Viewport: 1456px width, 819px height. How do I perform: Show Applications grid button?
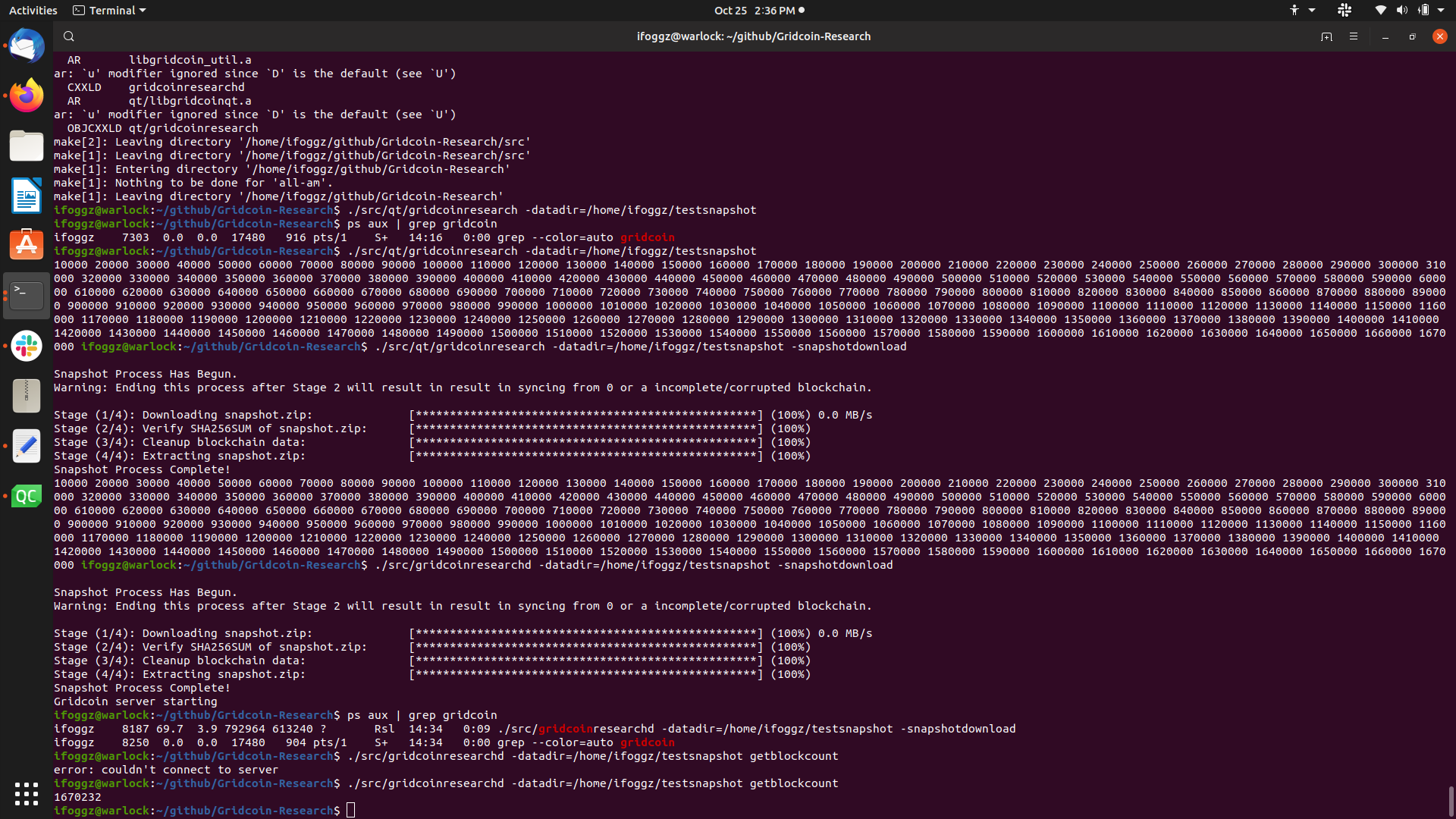coord(27,793)
